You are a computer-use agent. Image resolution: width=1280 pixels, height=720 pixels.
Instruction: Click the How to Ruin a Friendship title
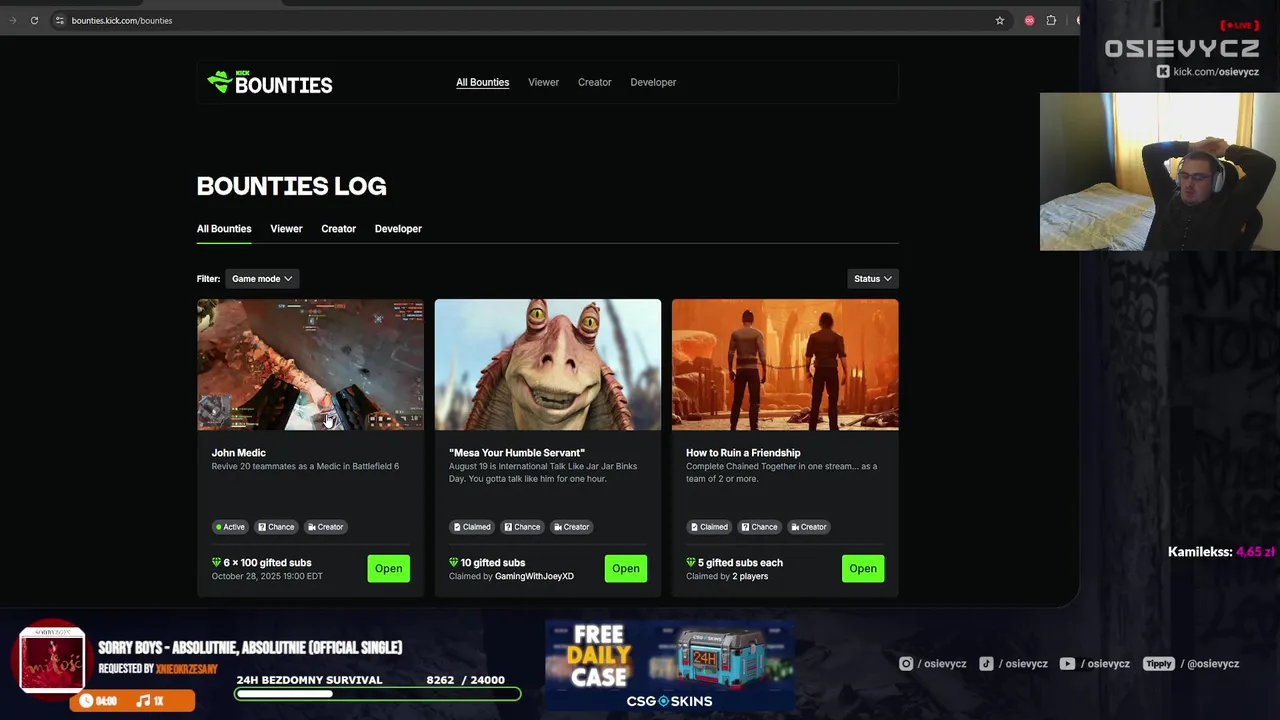[743, 453]
